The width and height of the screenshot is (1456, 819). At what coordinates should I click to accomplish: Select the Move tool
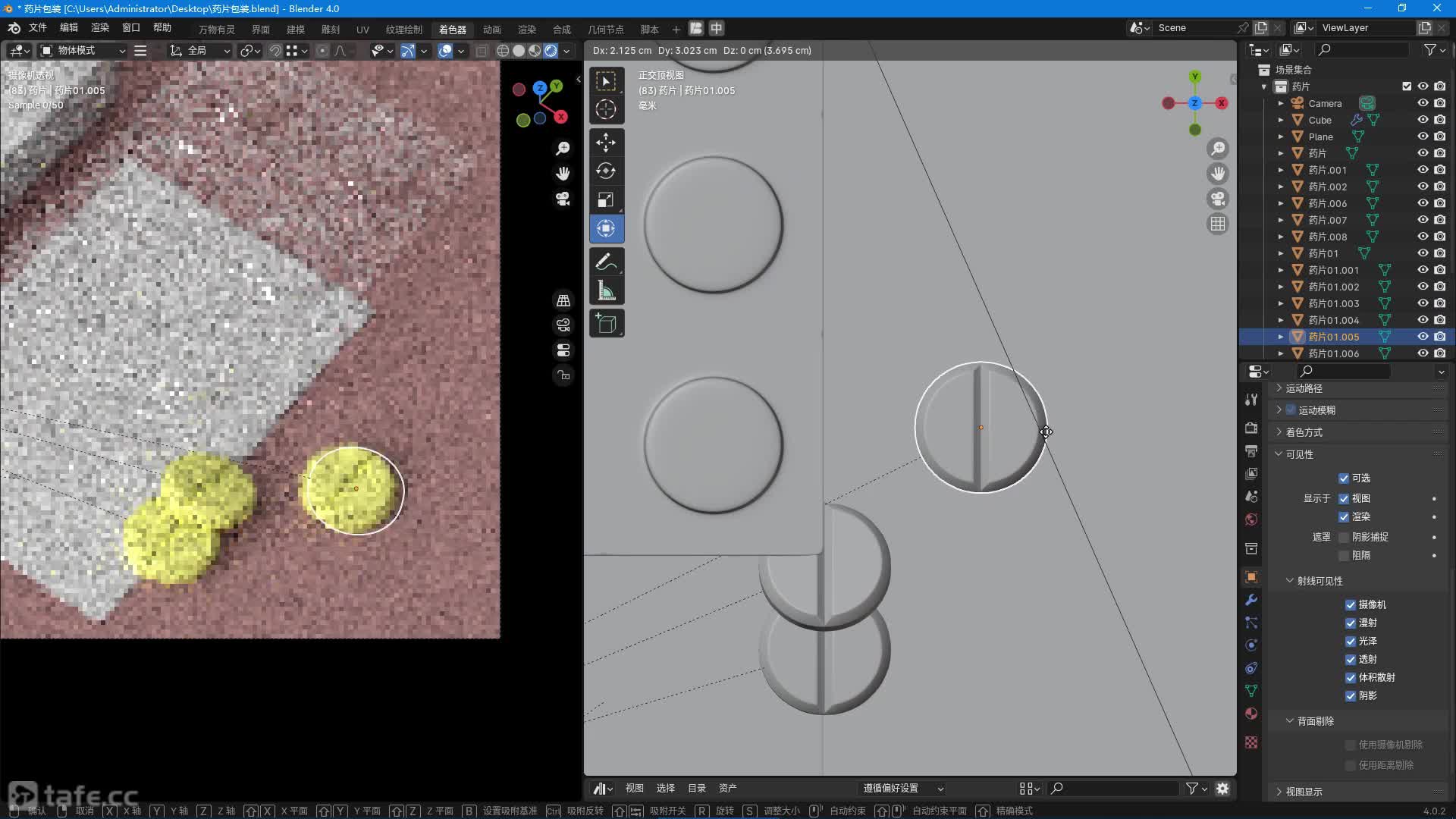(606, 142)
